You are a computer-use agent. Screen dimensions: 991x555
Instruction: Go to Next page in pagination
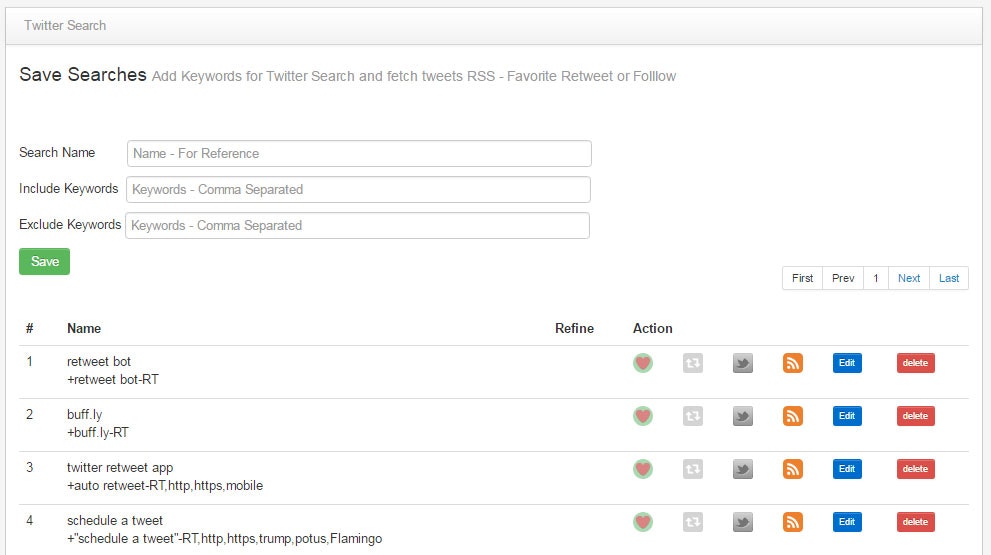pyautogui.click(x=909, y=278)
